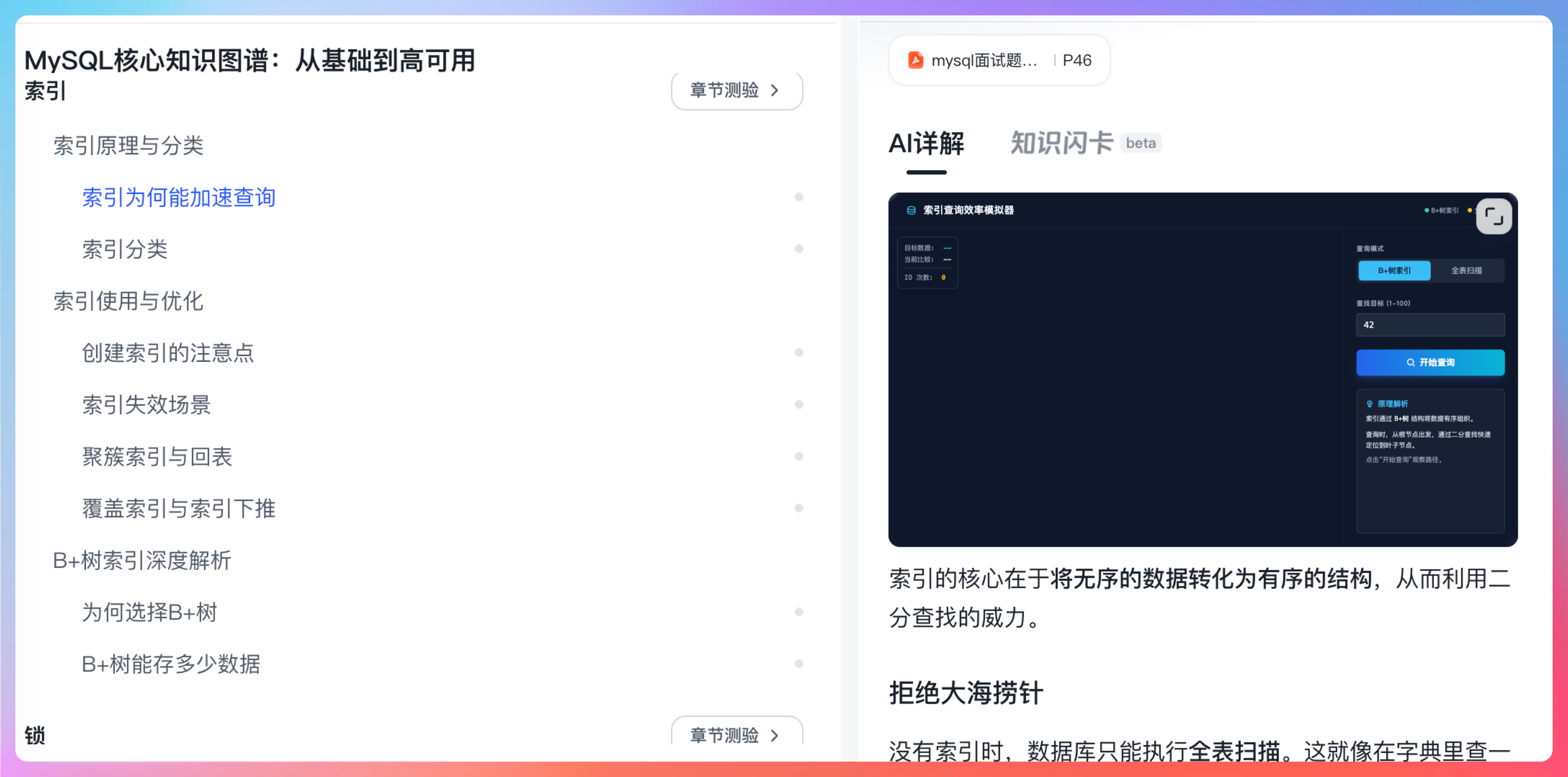Click the status dot beside 聚簇索引与回表

(x=799, y=457)
